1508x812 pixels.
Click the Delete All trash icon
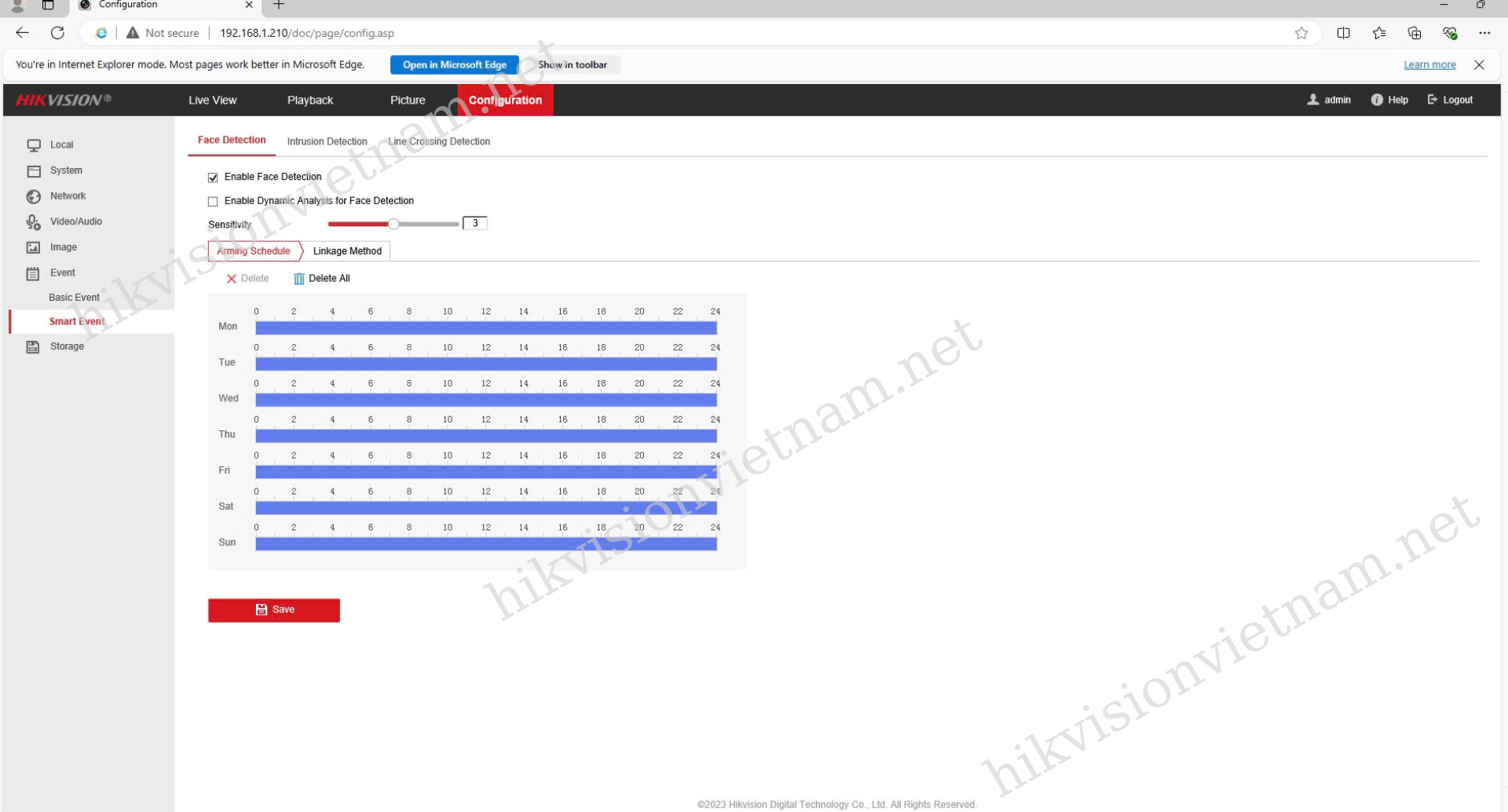pyautogui.click(x=298, y=279)
